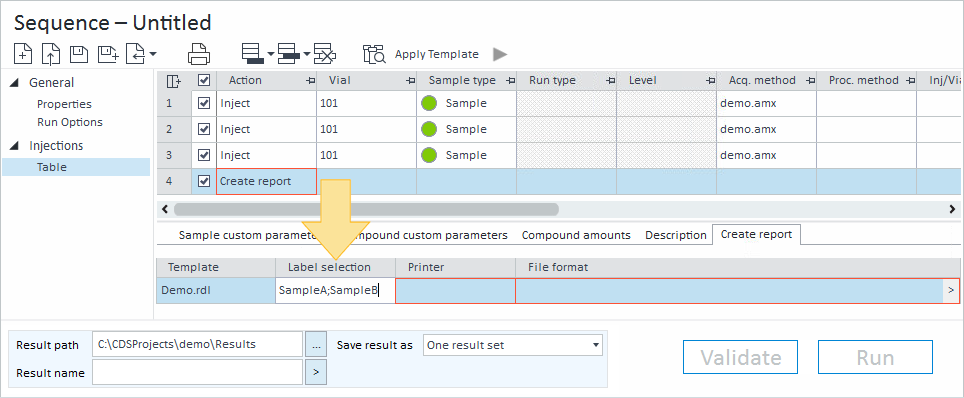Switch to the Description tab
The image size is (964, 398).
click(x=676, y=235)
